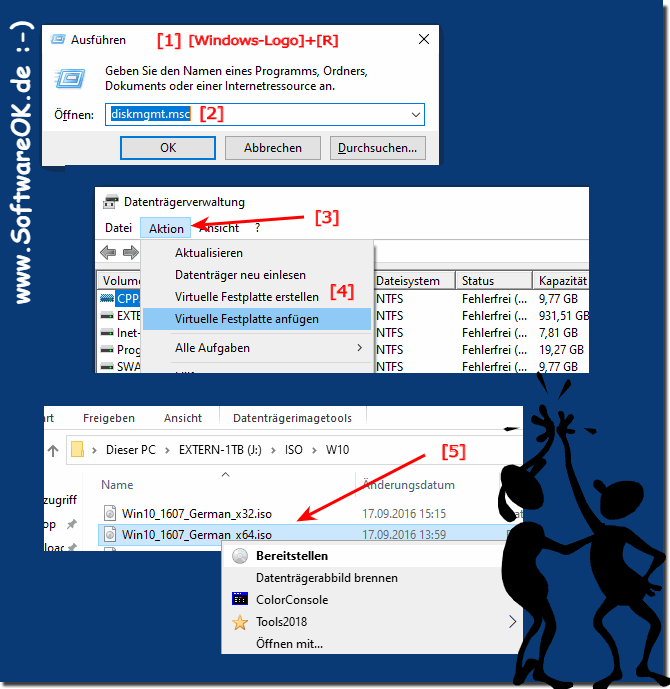670x689 pixels.
Task: Click the OK button
Action: (168, 148)
